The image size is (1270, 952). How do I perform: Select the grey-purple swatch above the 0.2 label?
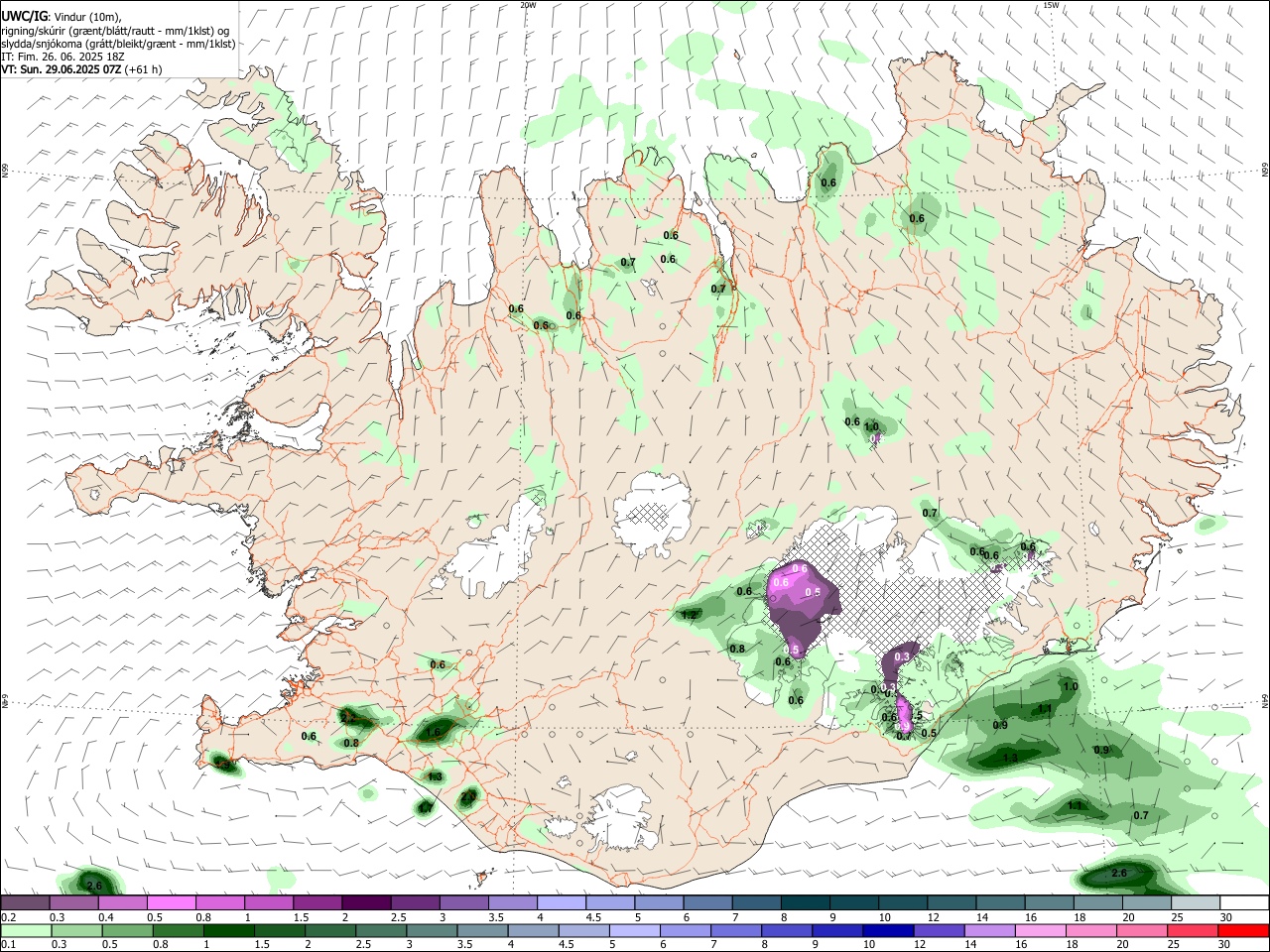click(x=26, y=903)
